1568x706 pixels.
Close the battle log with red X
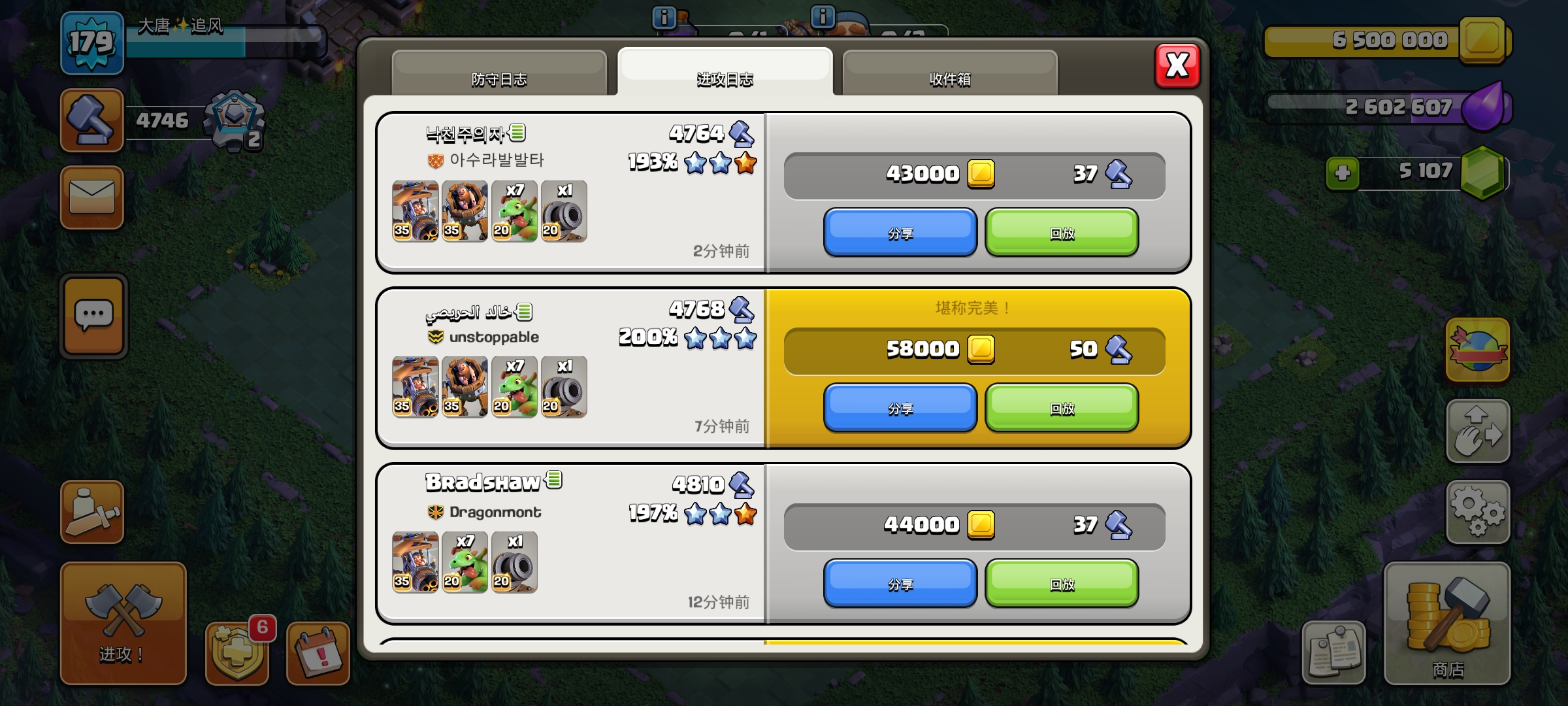coord(1177,66)
